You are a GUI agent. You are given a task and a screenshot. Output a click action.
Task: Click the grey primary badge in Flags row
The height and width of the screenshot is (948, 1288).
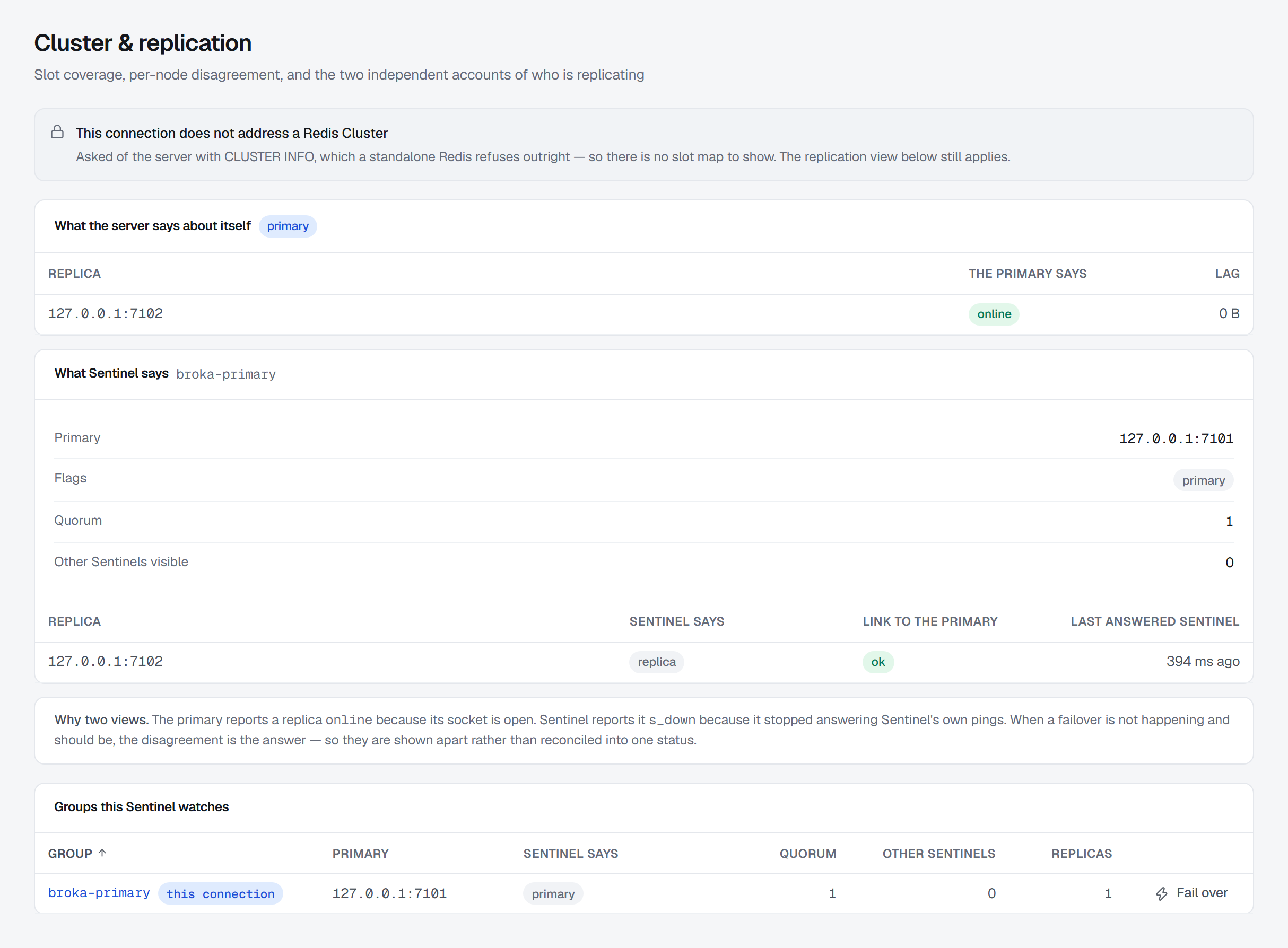point(1203,480)
